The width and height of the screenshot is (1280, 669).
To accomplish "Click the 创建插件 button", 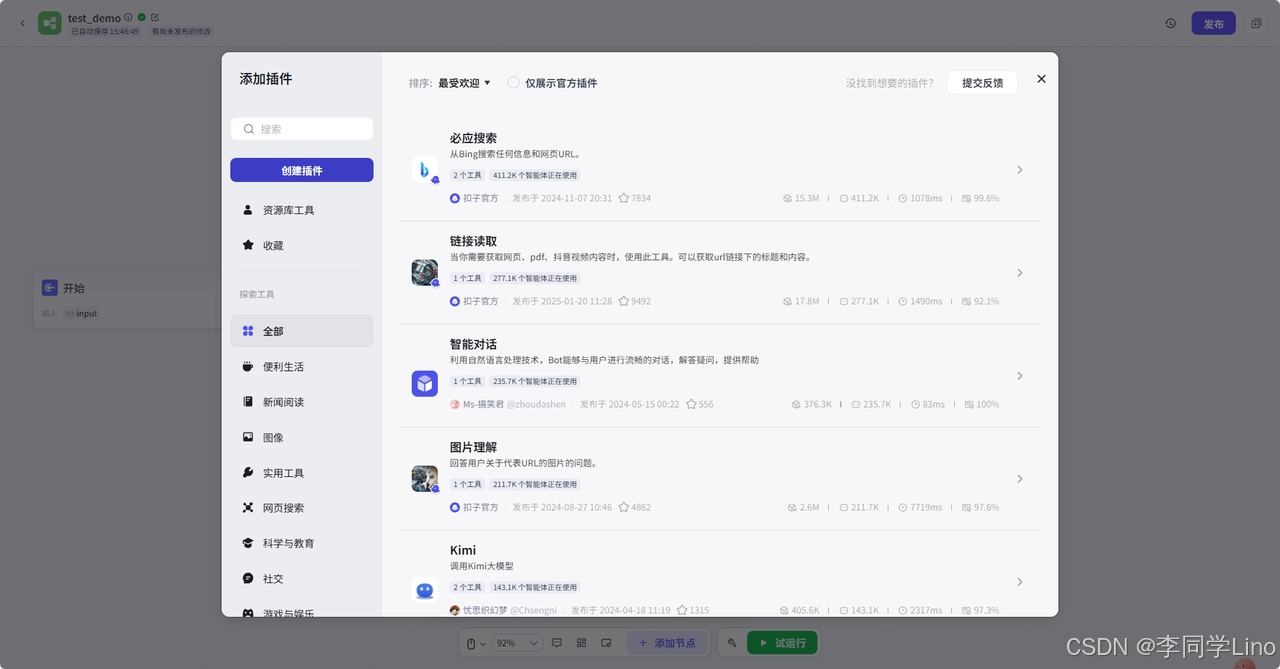I will [302, 170].
